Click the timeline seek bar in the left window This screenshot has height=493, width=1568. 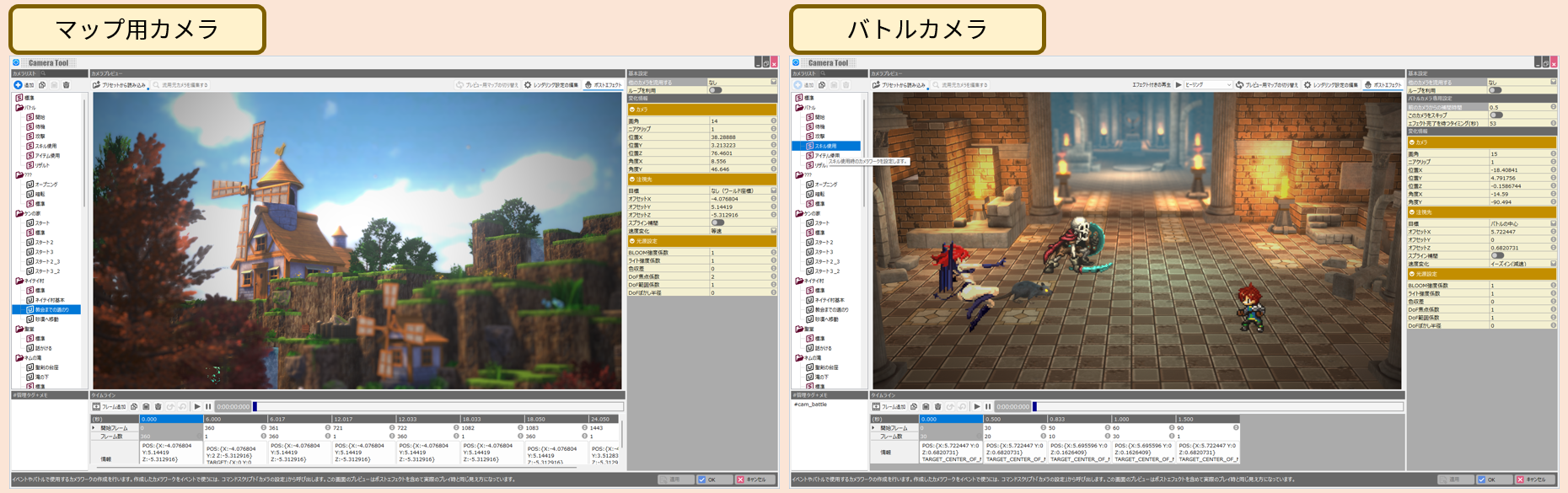coord(438,407)
